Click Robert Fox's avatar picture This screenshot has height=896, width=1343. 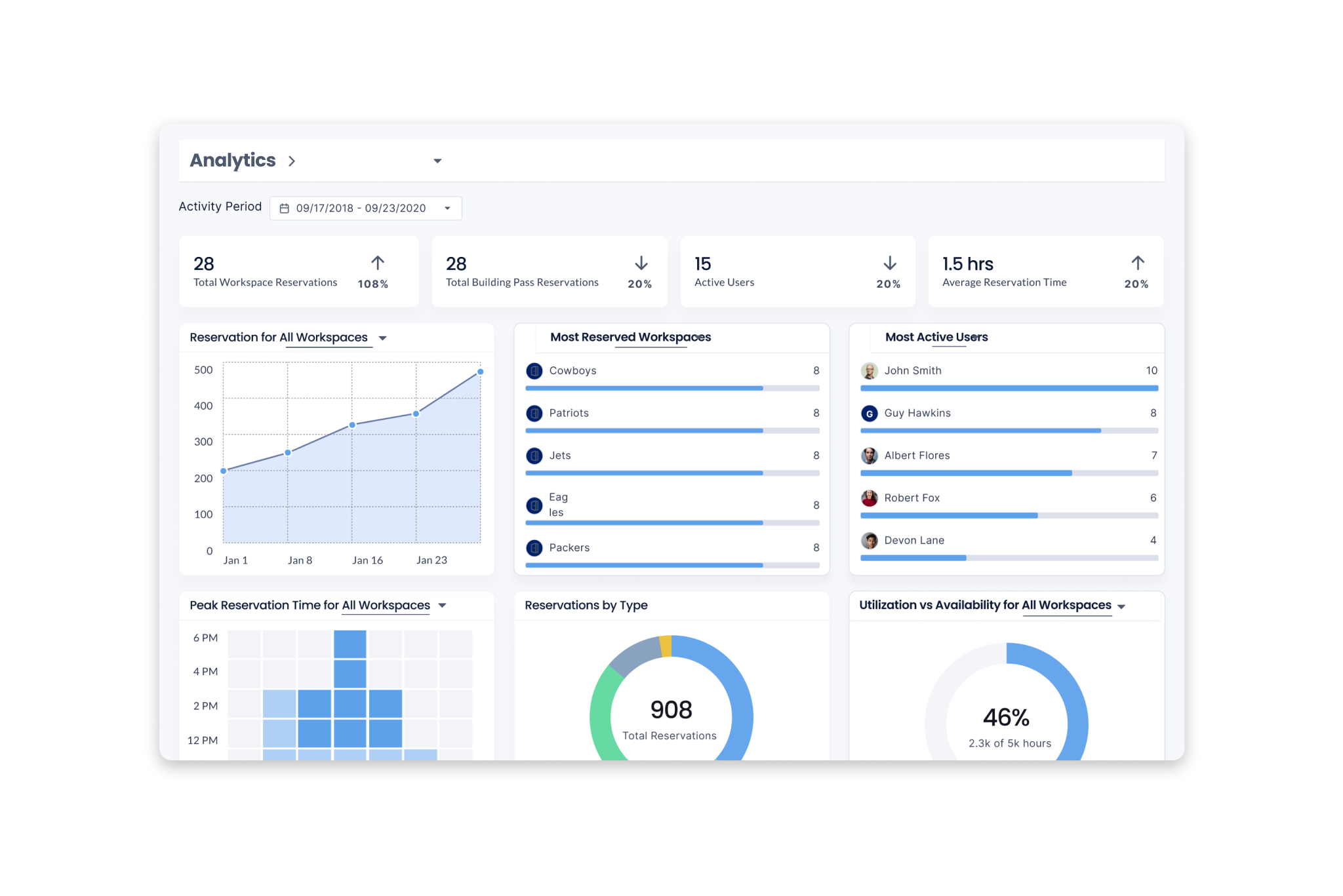pos(870,498)
